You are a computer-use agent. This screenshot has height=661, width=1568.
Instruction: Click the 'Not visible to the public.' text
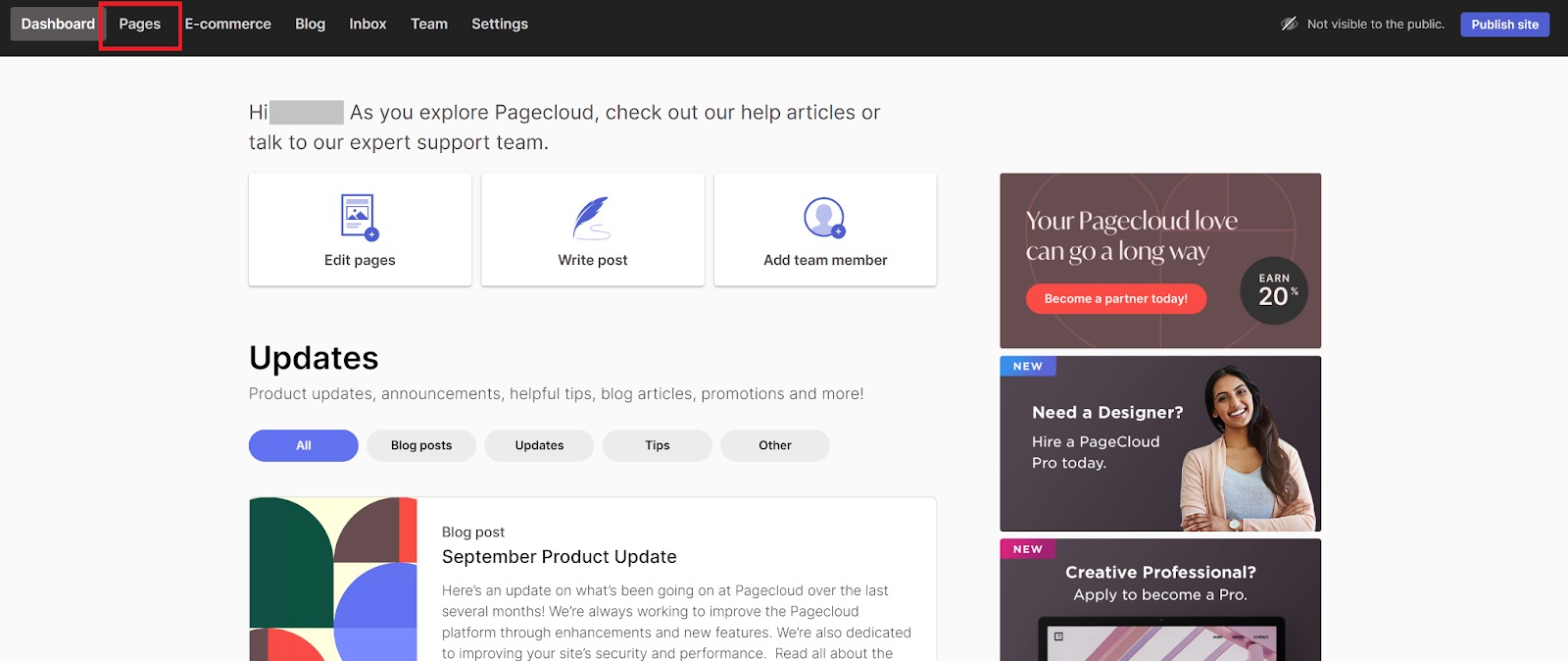(x=1376, y=25)
